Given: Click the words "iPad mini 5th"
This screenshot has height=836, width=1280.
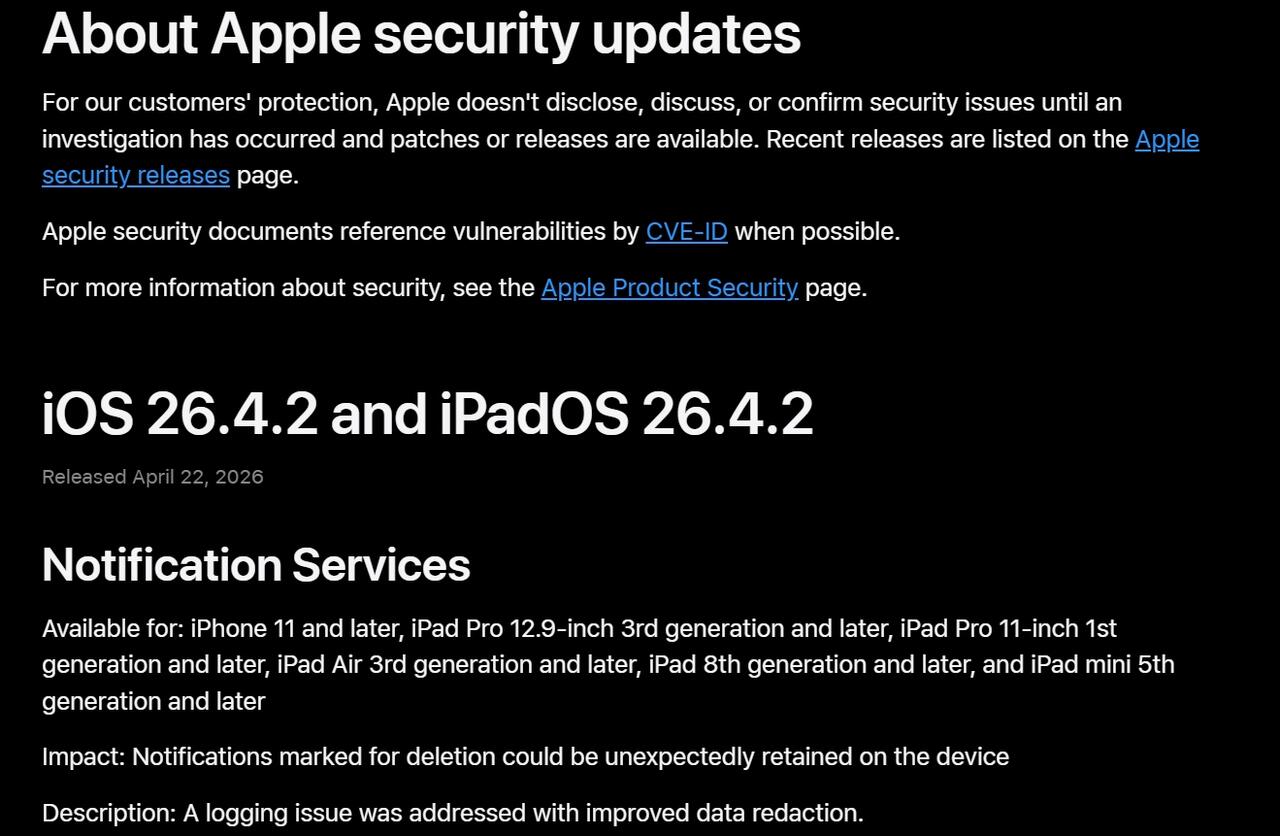Looking at the screenshot, I should tap(1102, 665).
